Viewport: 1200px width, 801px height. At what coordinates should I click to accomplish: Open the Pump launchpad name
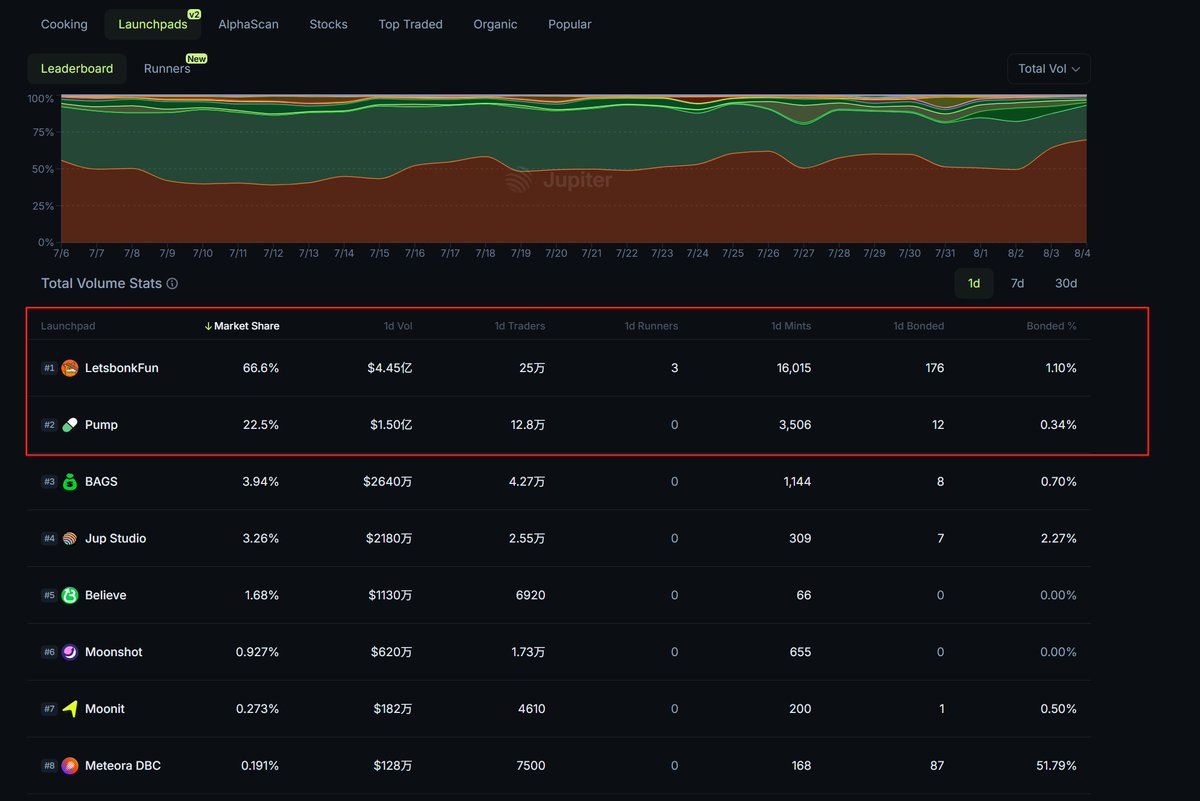[101, 425]
